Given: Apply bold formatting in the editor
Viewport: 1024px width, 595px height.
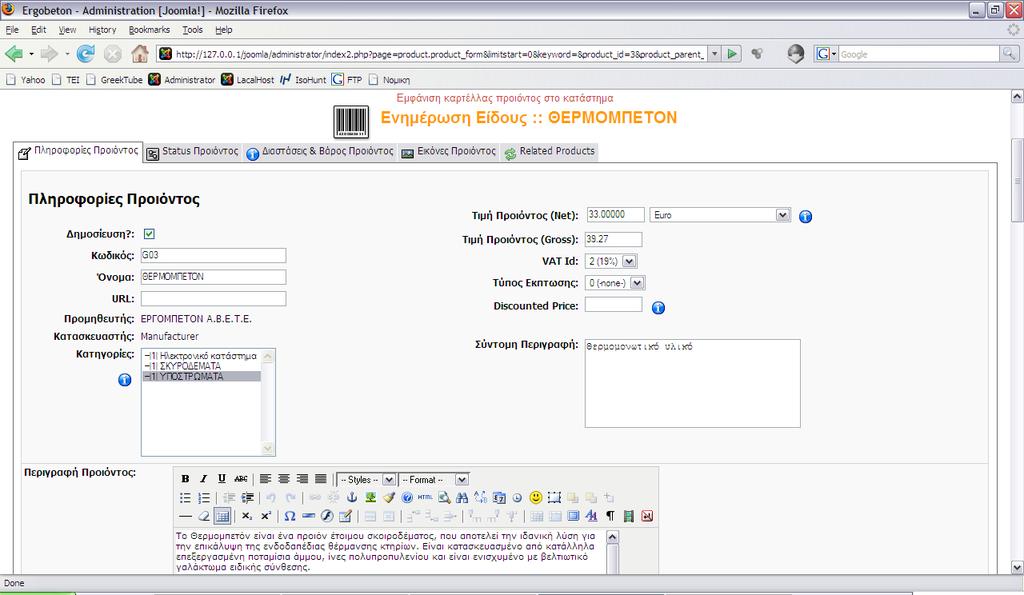Looking at the screenshot, I should pyautogui.click(x=185, y=479).
